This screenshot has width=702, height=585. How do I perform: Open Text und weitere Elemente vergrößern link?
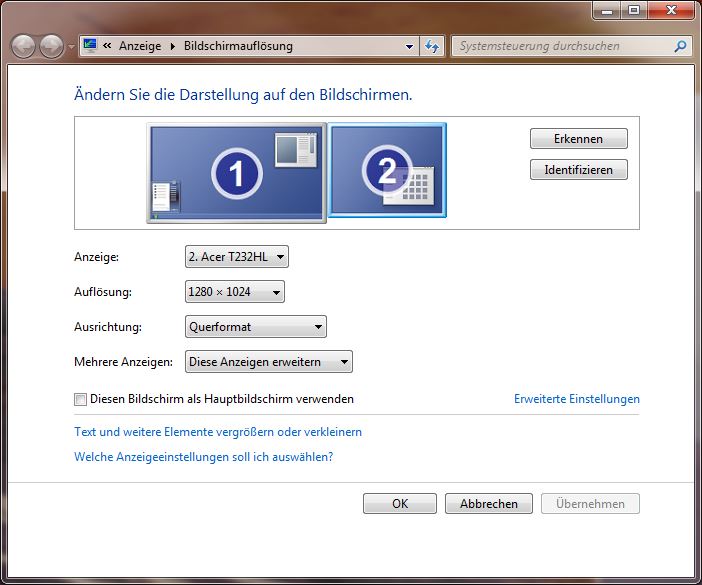click(x=218, y=432)
